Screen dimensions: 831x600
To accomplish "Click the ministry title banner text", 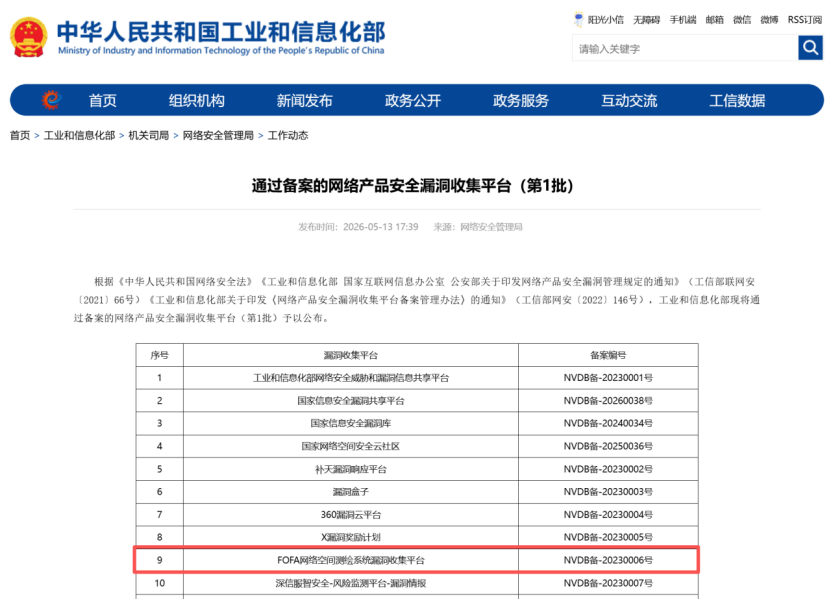I will 221,37.
